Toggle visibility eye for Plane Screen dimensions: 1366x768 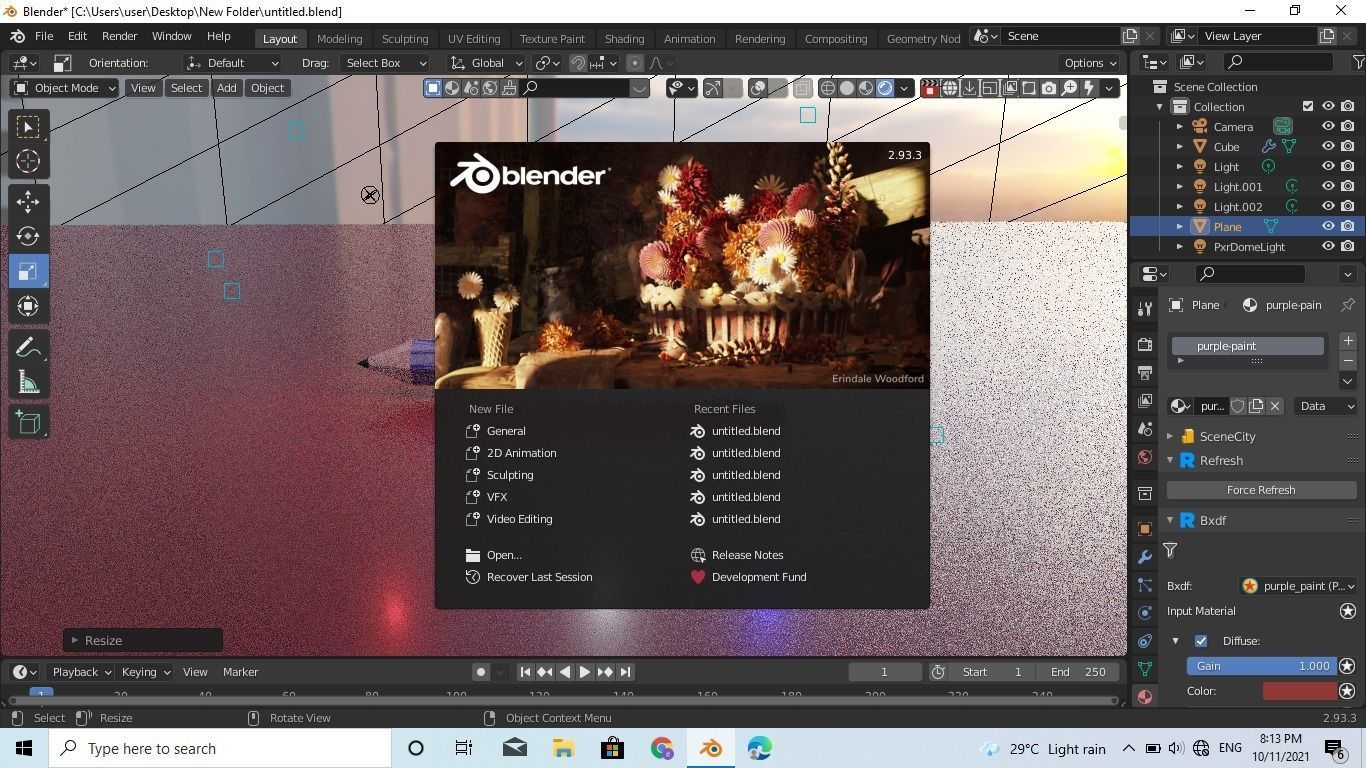(x=1328, y=227)
